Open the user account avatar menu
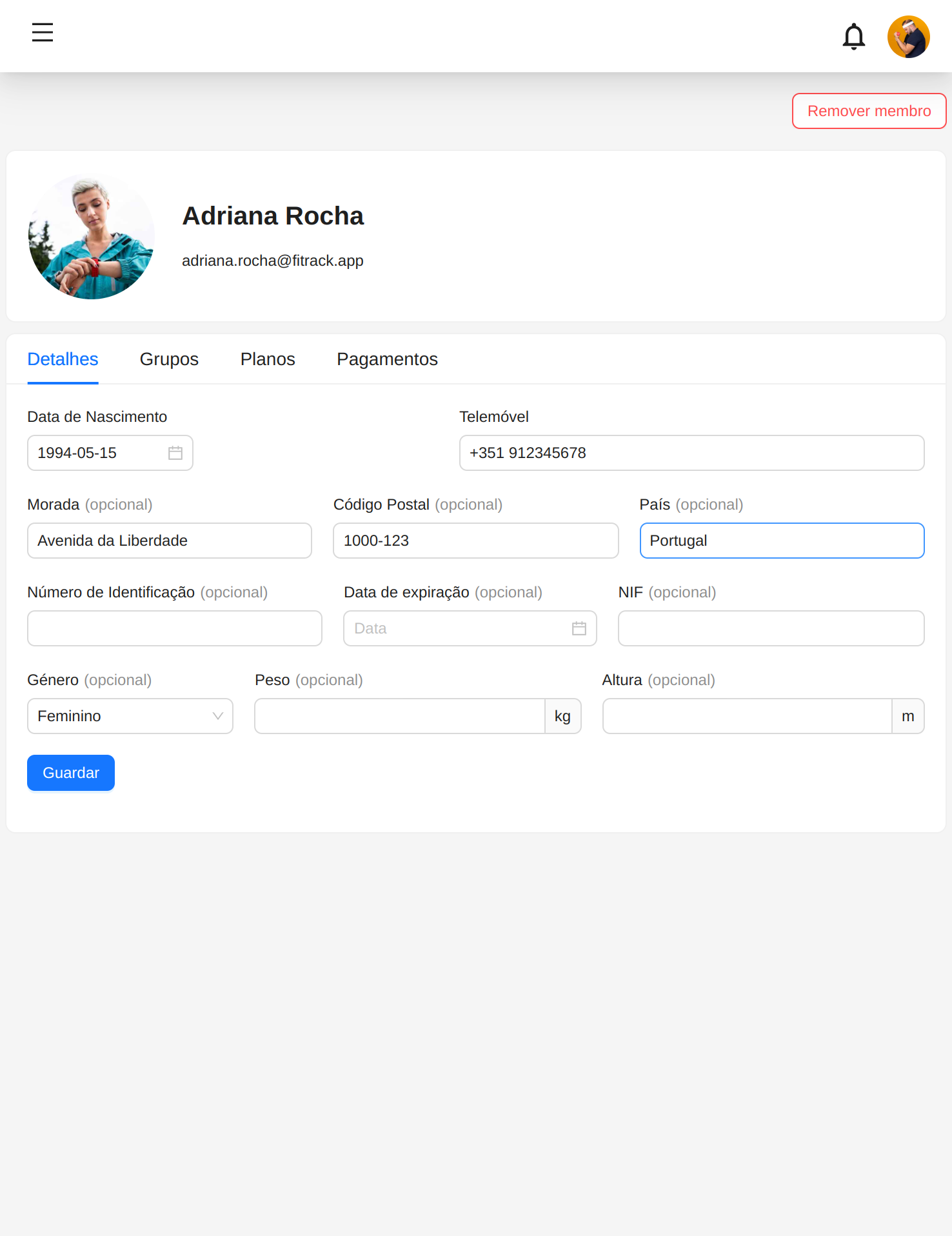Image resolution: width=952 pixels, height=1236 pixels. pyautogui.click(x=908, y=37)
